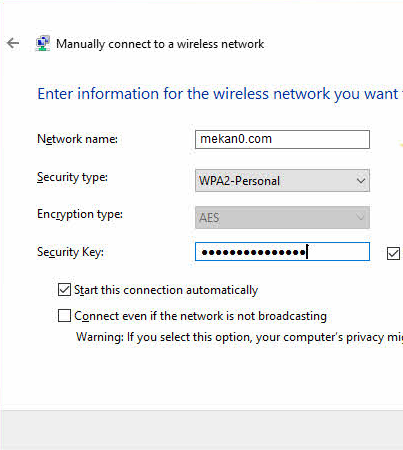The width and height of the screenshot is (403, 450).
Task: Open the AES encryption type dropdown
Action: (282, 217)
